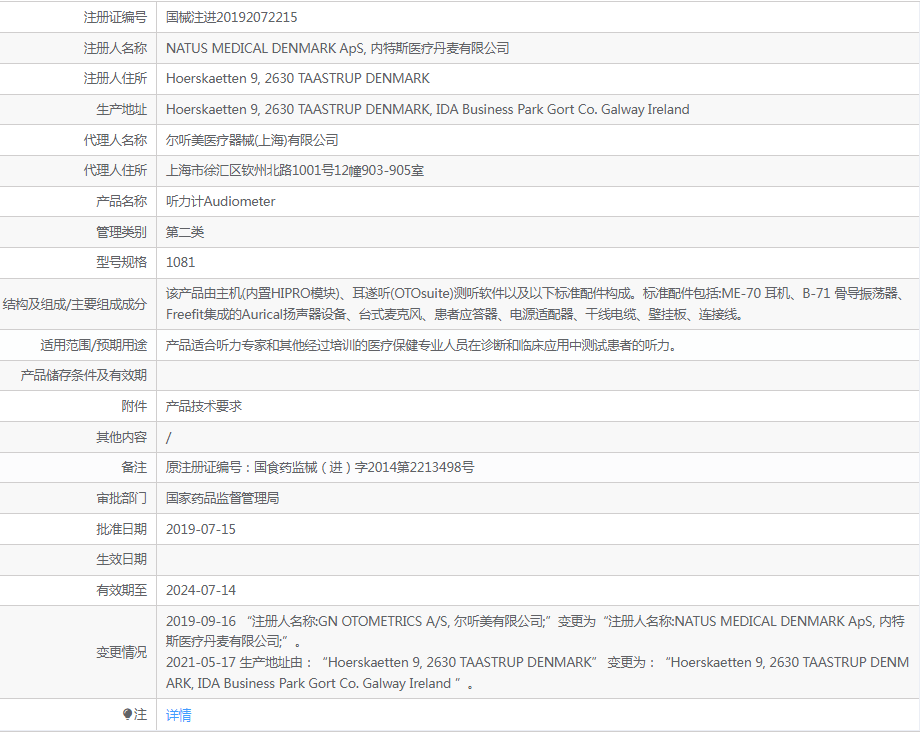Screen dimensions: 920x738
Task: Click the 代理人名称 label
Action: (115, 140)
